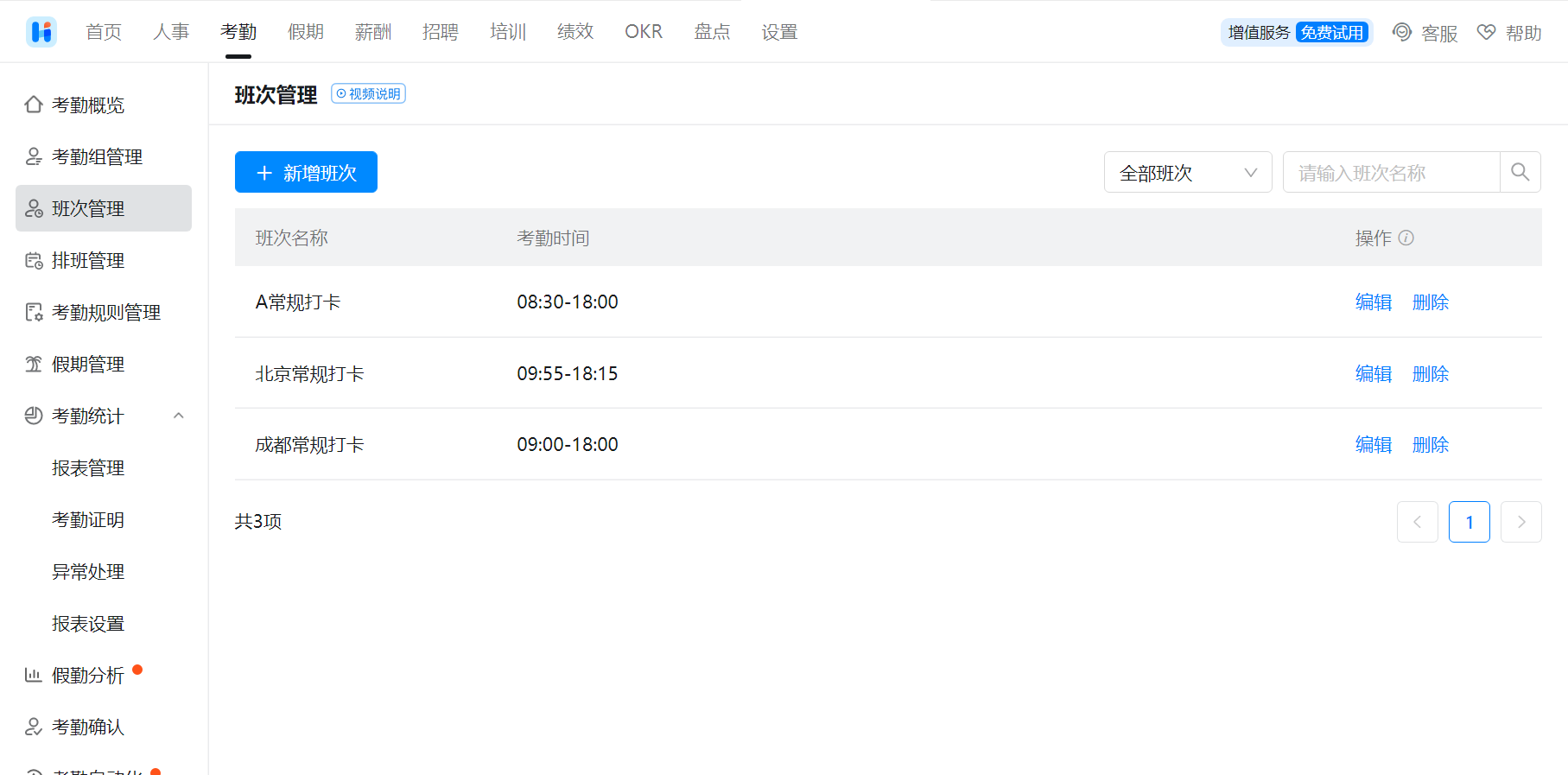The height and width of the screenshot is (775, 1568).
Task: Open the 视频说明 video guide
Action: tap(369, 93)
